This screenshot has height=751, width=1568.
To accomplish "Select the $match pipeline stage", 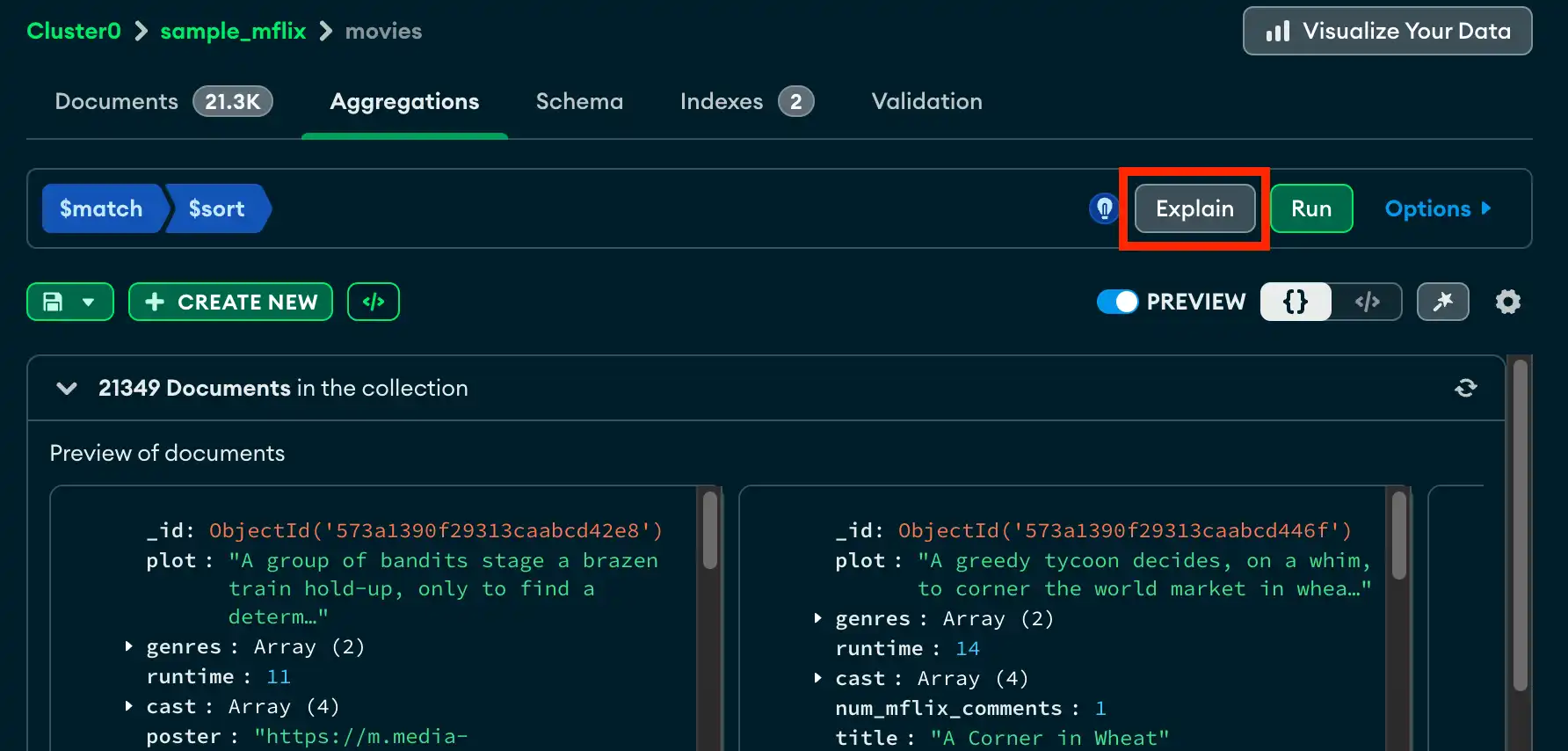I will tap(101, 208).
